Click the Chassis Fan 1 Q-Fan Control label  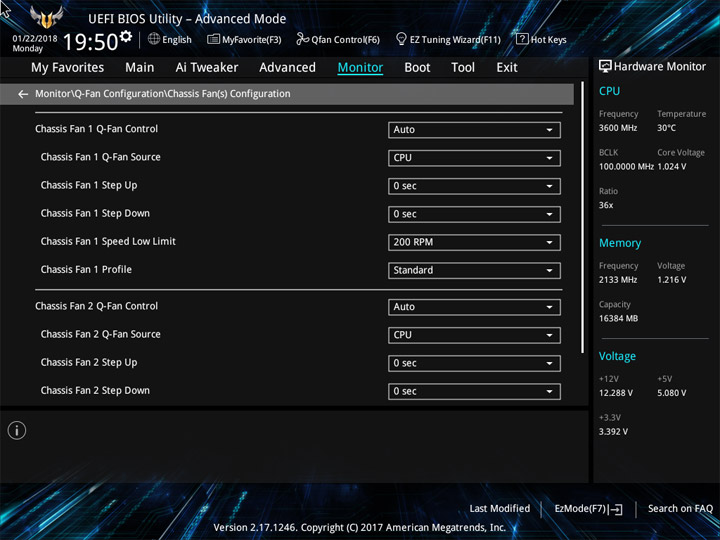(96, 129)
